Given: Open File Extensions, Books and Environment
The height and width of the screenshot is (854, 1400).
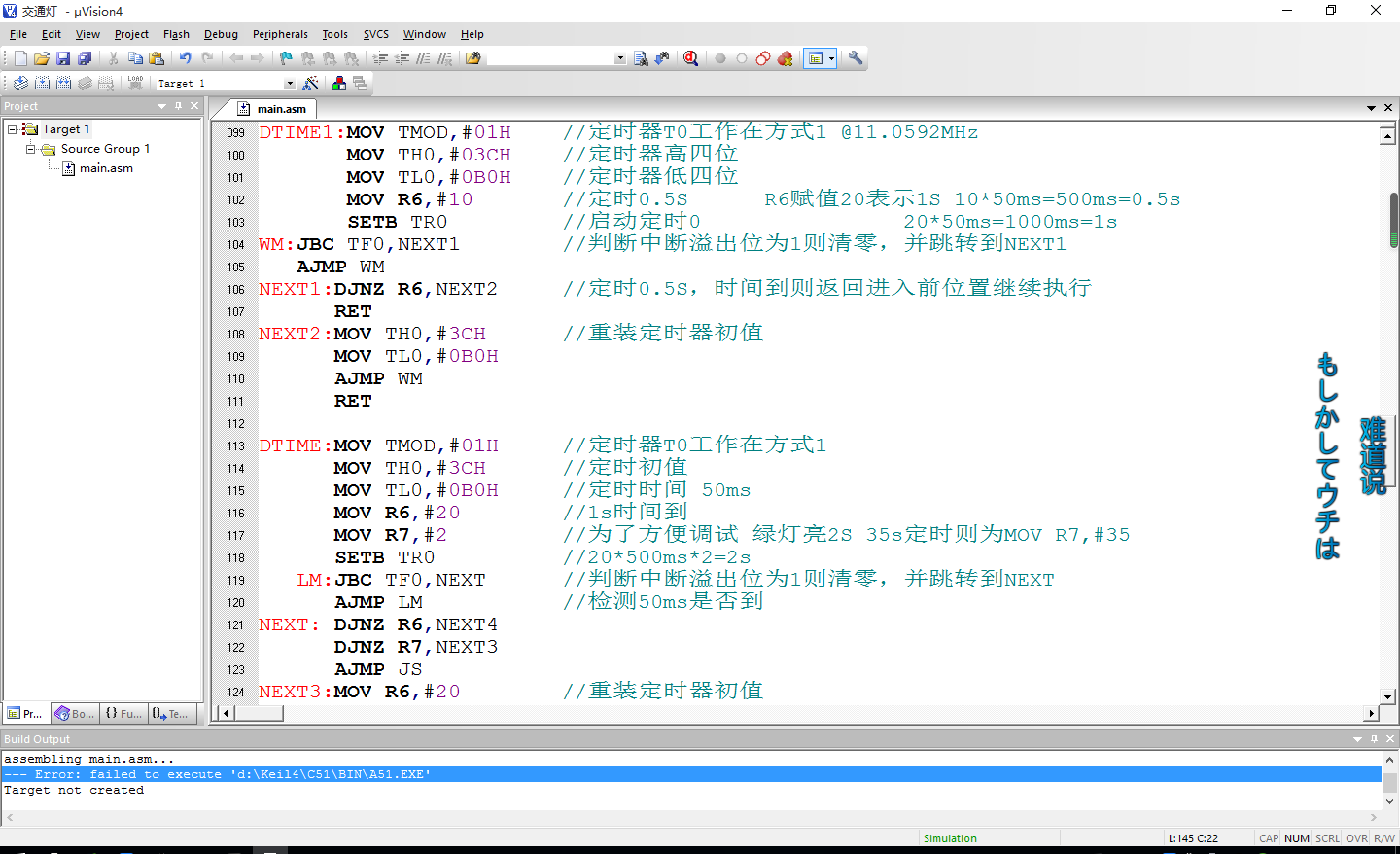Looking at the screenshot, I should coord(339,84).
